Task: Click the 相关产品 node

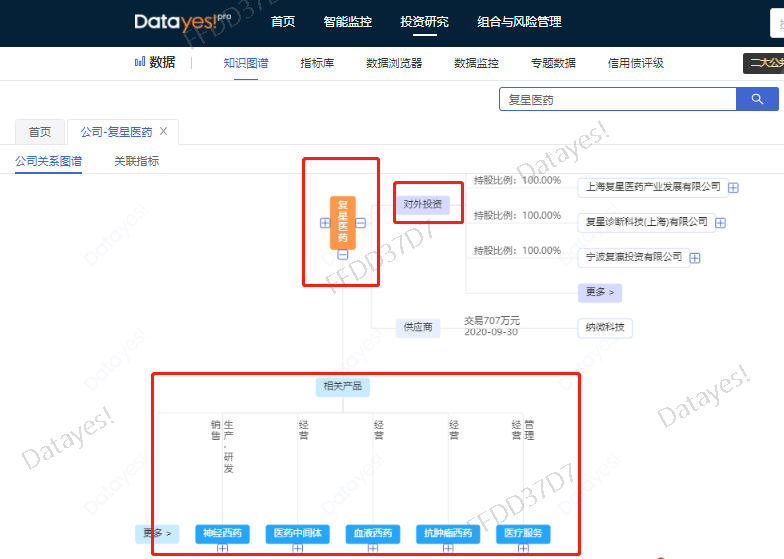Action: tap(342, 386)
